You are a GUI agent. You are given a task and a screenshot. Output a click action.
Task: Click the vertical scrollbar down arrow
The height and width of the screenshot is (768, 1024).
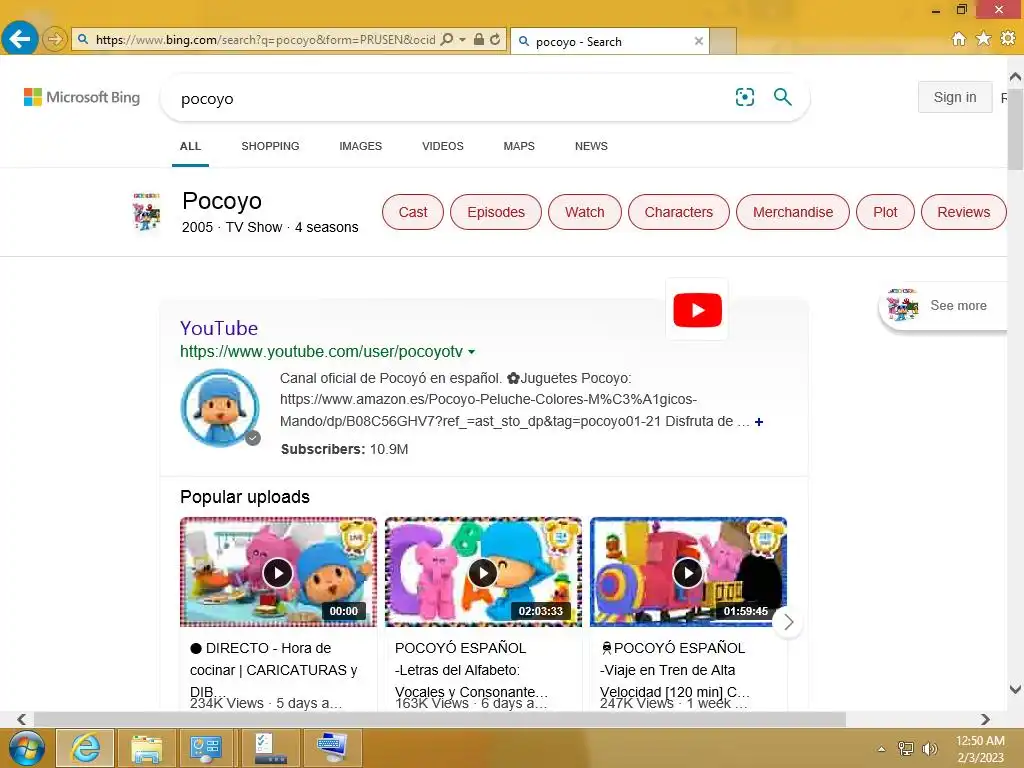point(1015,689)
